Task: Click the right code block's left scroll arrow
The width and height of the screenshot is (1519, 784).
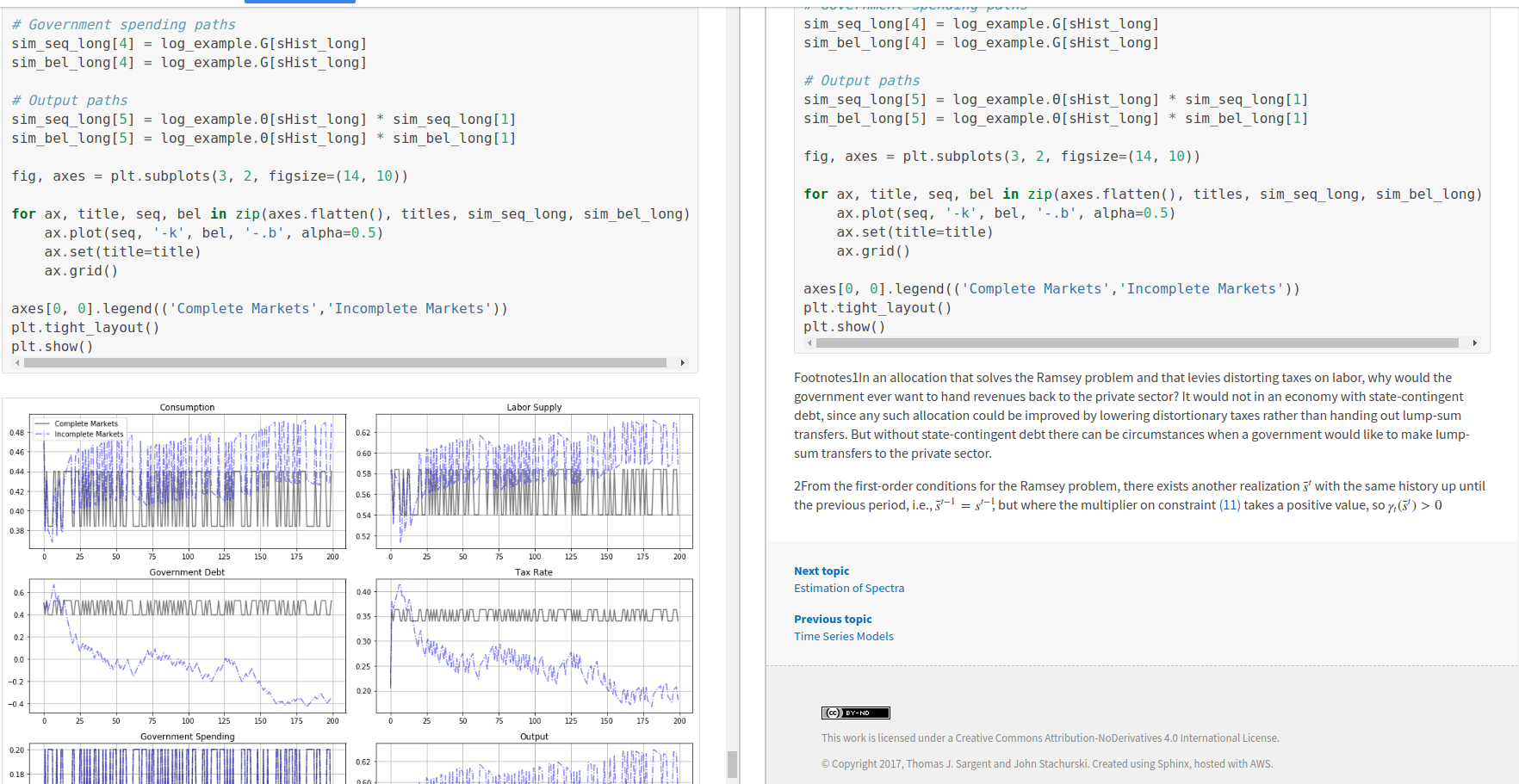Action: click(809, 343)
